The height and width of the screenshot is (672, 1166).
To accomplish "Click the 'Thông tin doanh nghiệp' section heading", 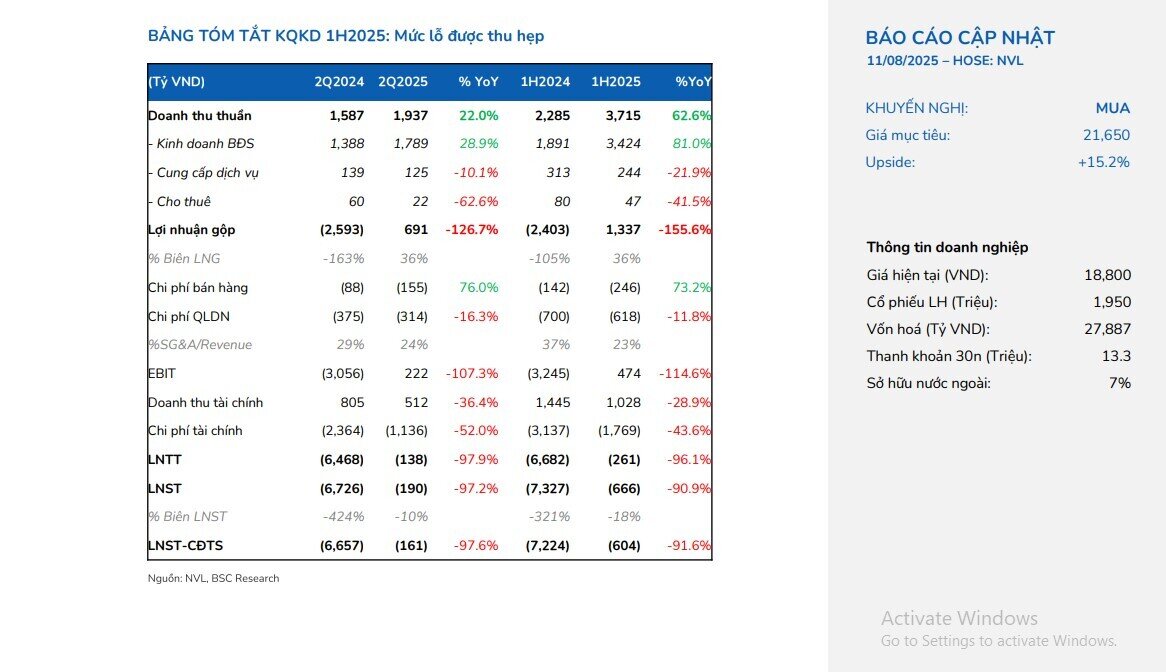I will coord(947,247).
